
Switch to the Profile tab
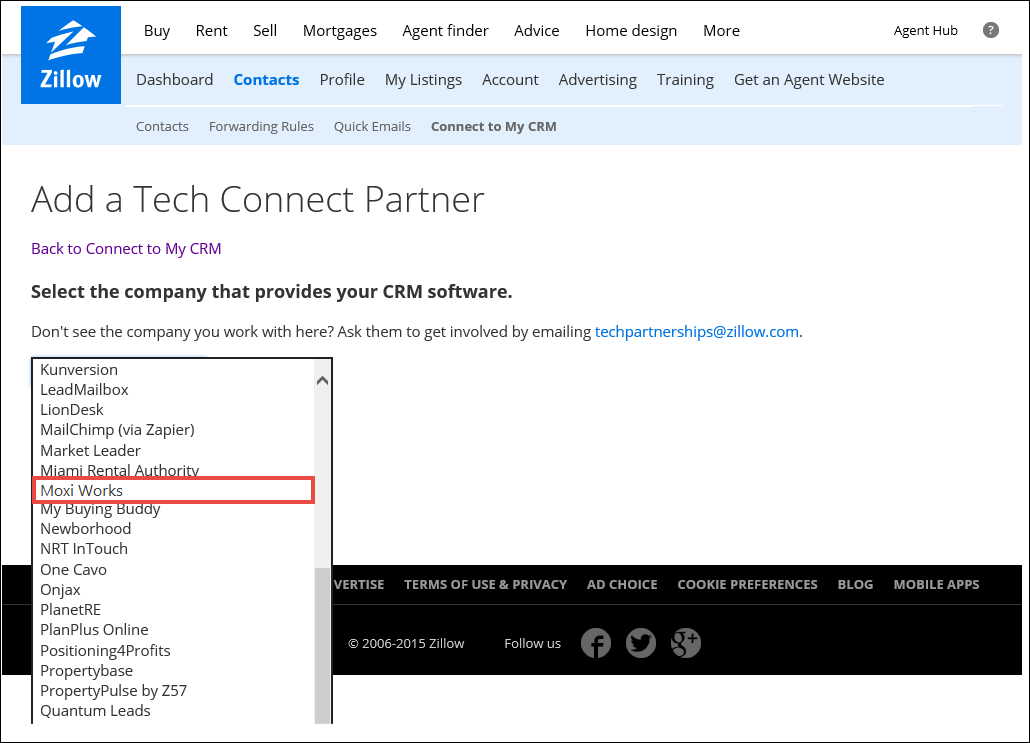pos(342,79)
